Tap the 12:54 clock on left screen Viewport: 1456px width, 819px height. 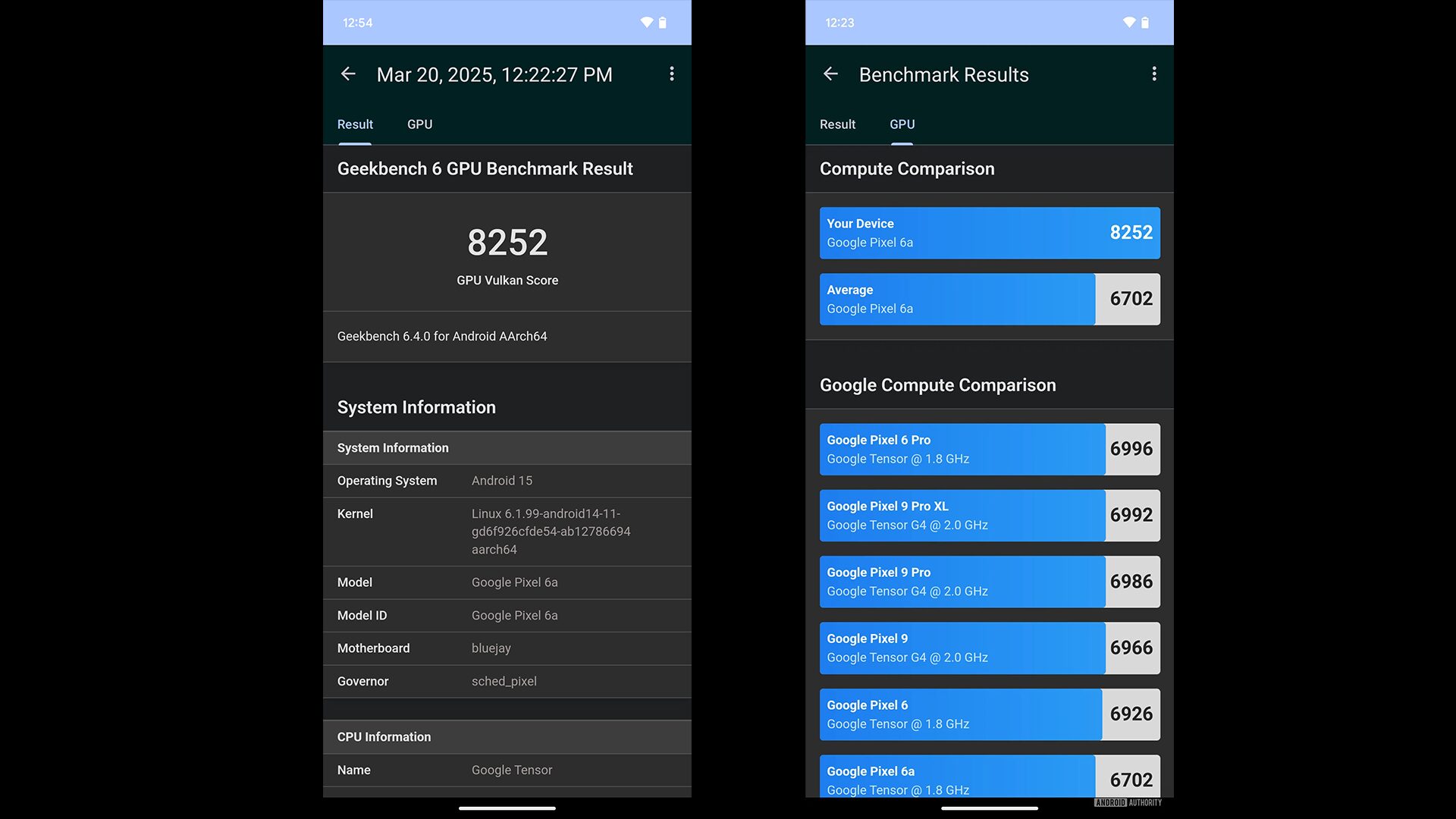click(x=357, y=23)
